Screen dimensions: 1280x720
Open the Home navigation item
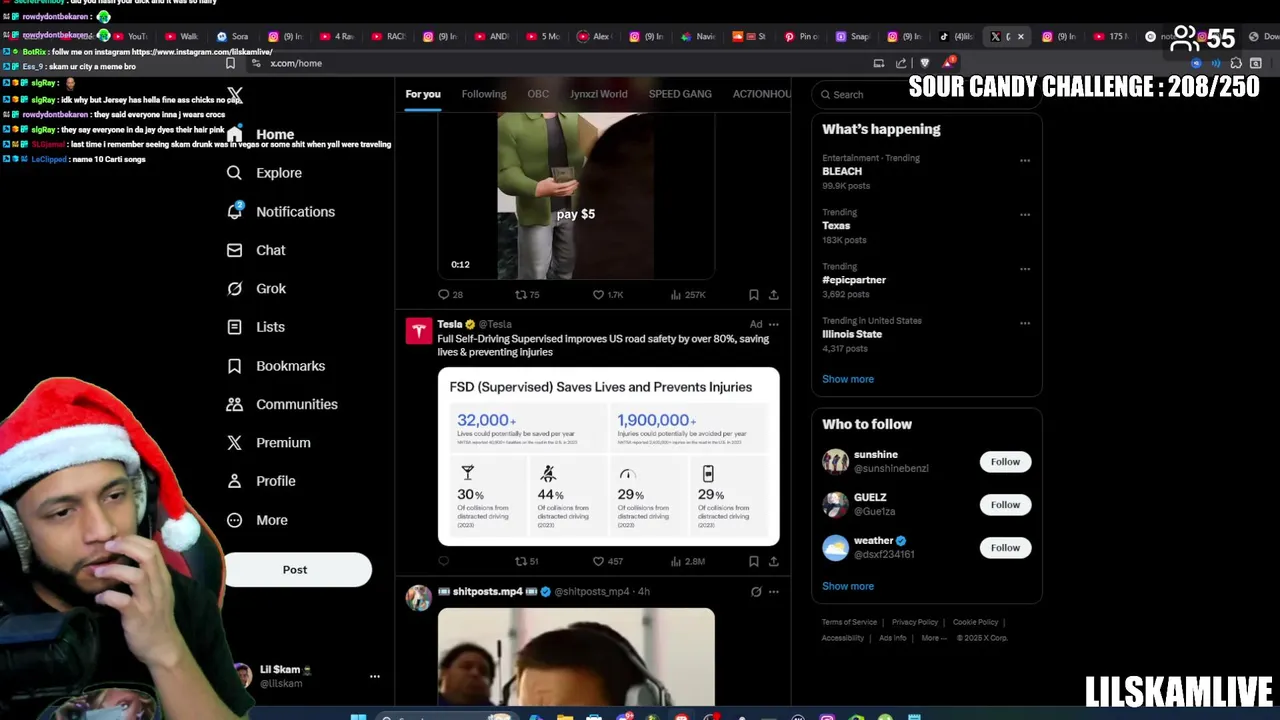pos(261,134)
